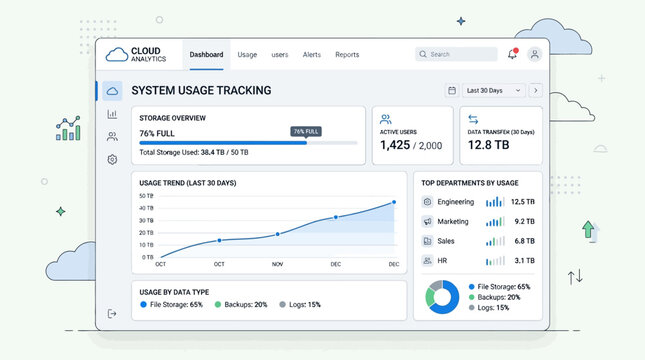645x360 pixels.
Task: Click the 50 TB axis label
Action: coord(146,196)
